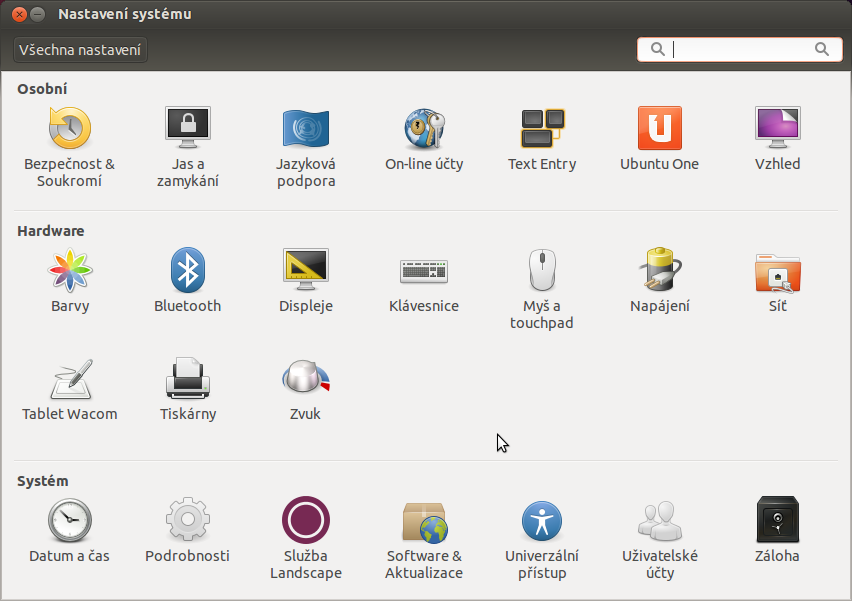Open Barvy color flower icon
This screenshot has width=852, height=601.
click(70, 270)
